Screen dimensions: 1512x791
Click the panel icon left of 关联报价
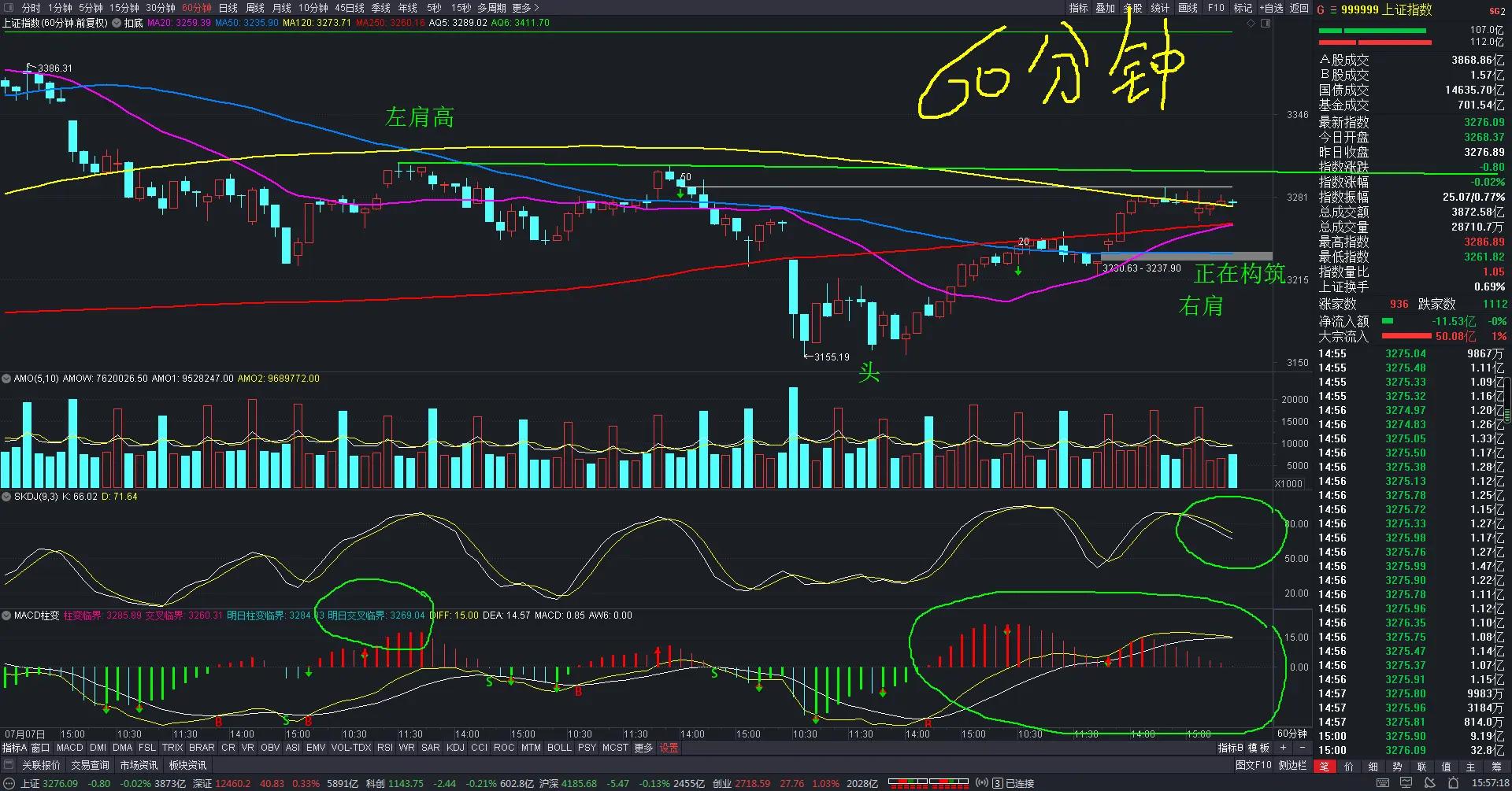coord(9,765)
